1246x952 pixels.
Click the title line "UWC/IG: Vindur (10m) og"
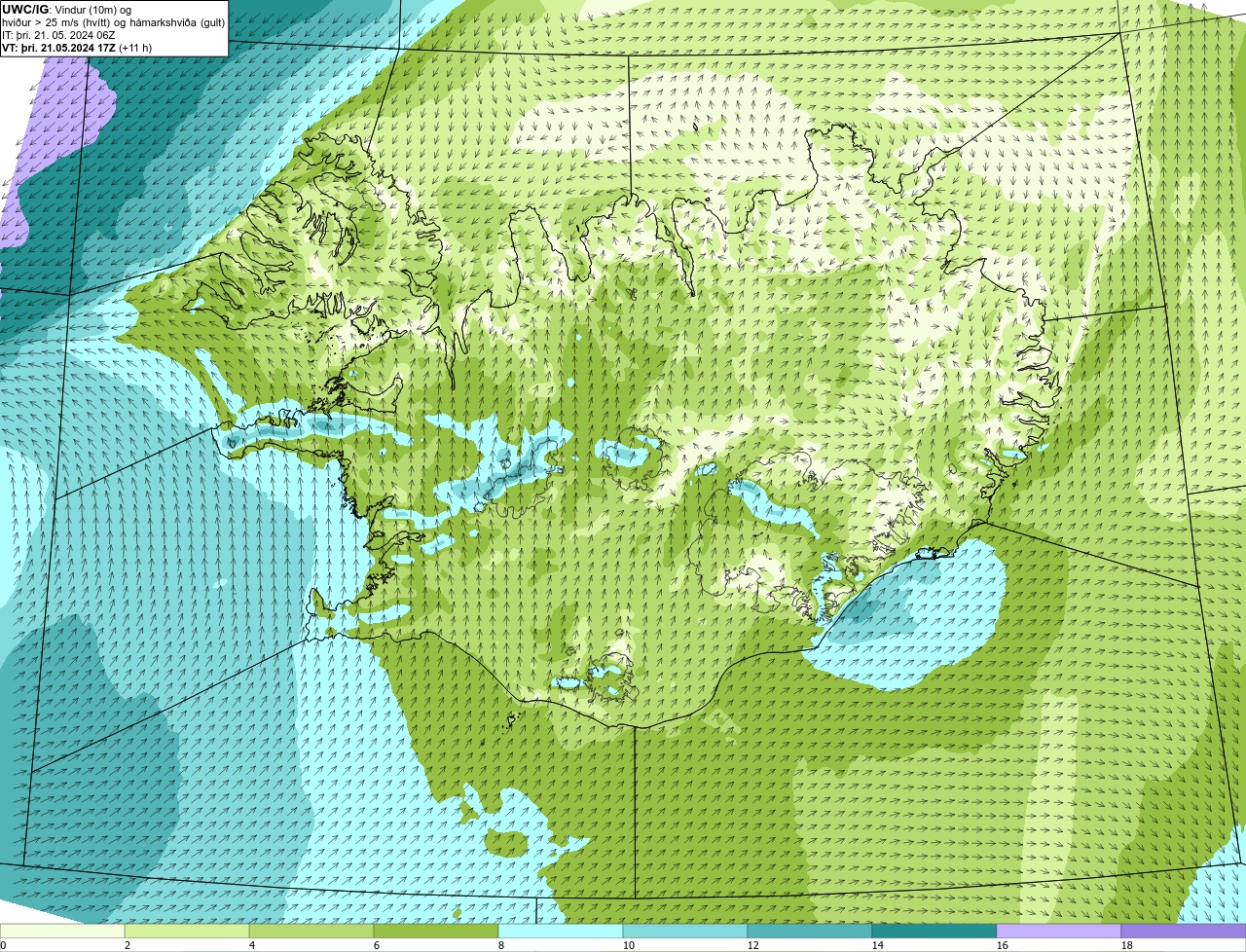click(66, 10)
